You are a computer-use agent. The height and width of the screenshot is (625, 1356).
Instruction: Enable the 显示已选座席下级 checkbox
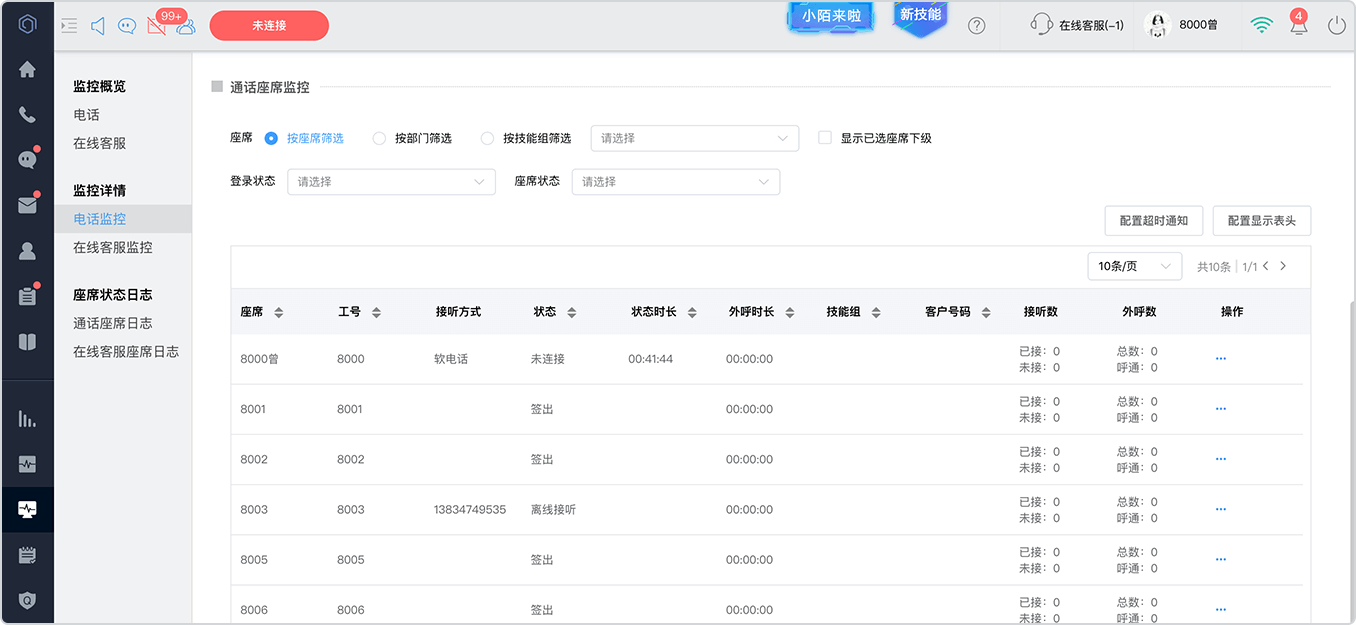coord(825,138)
